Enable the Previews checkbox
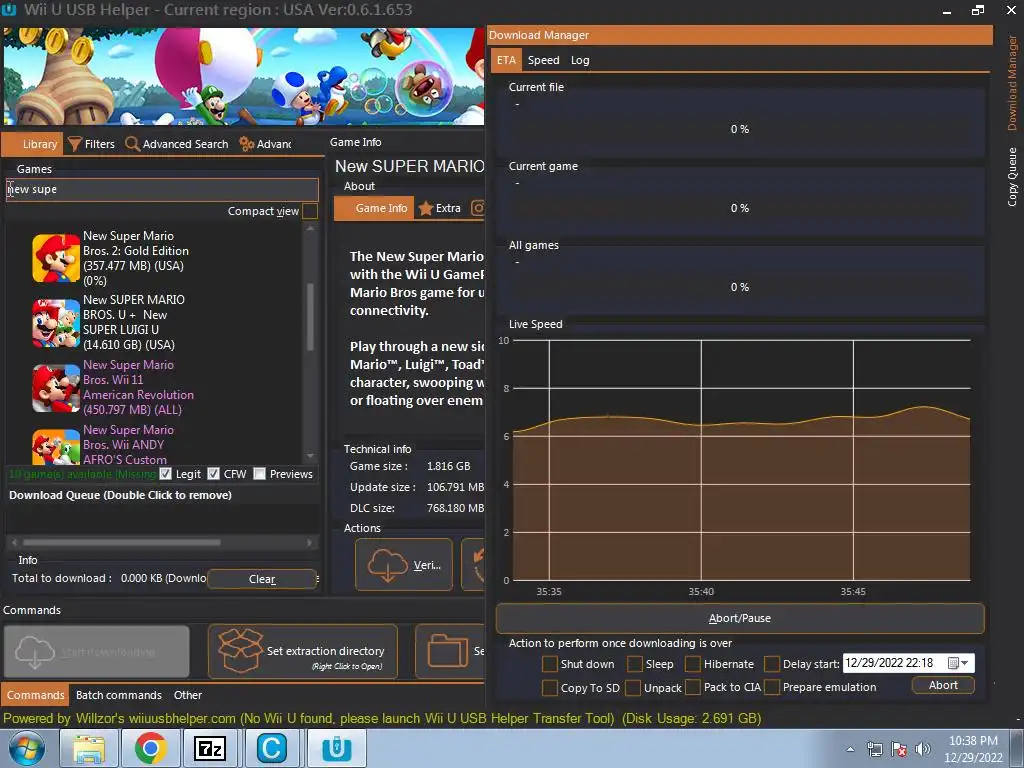Screen dimensions: 1024x768 click(259, 473)
